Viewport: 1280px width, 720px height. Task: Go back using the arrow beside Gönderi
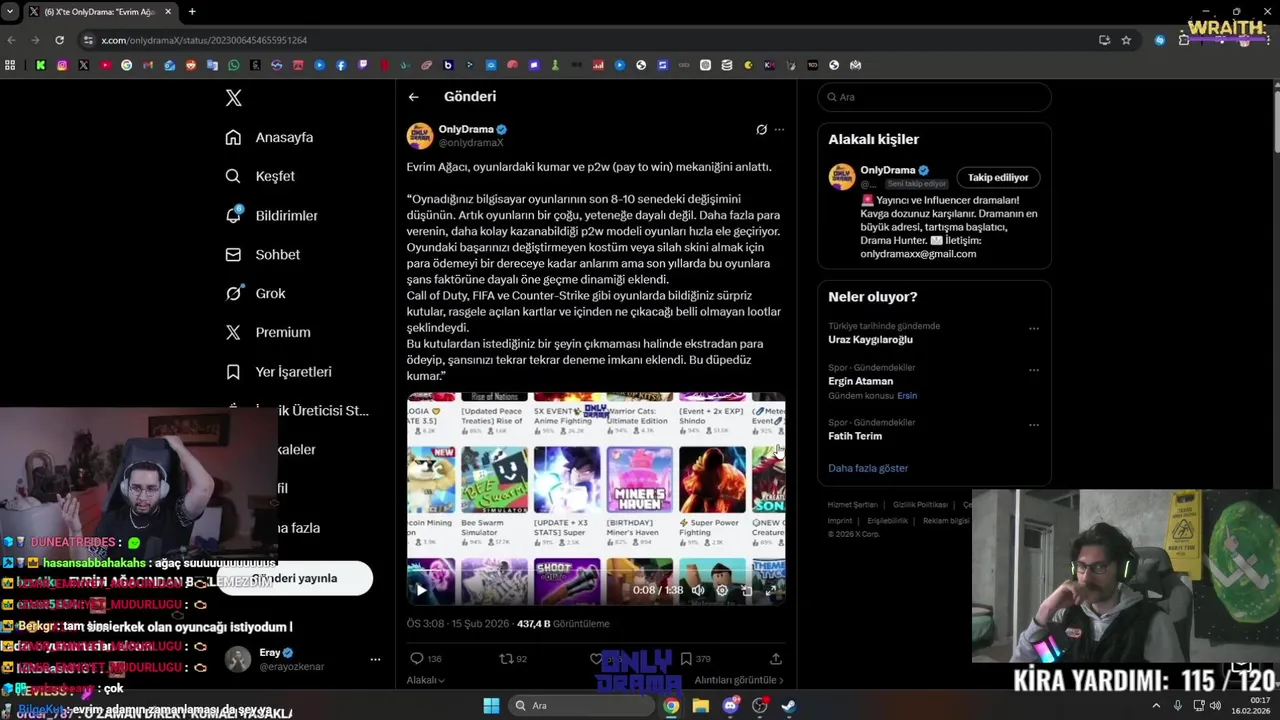click(413, 97)
